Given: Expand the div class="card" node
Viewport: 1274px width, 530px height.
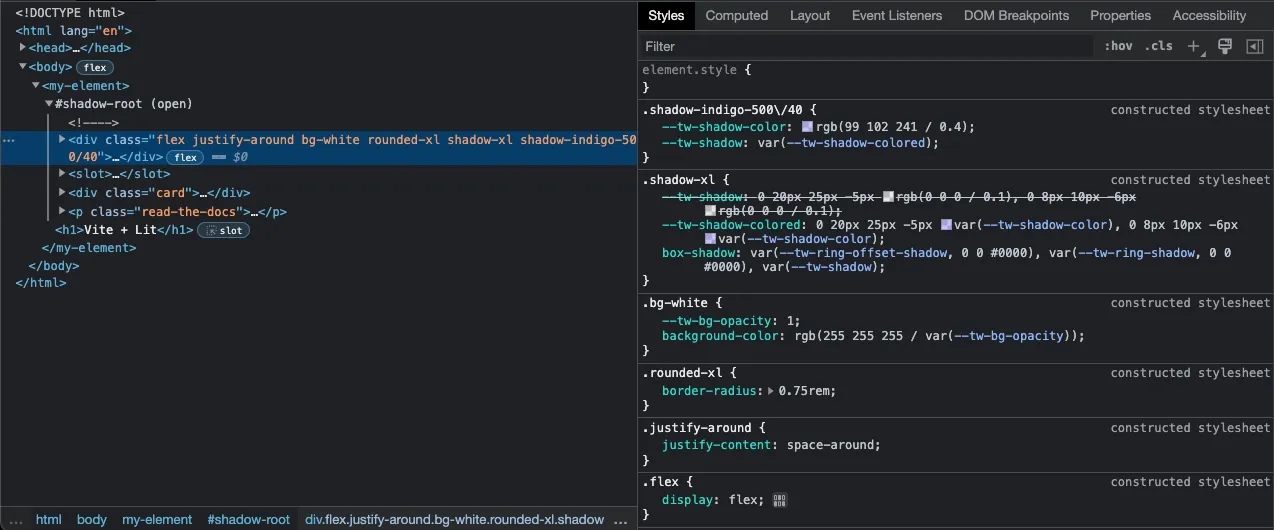Looking at the screenshot, I should (x=62, y=193).
